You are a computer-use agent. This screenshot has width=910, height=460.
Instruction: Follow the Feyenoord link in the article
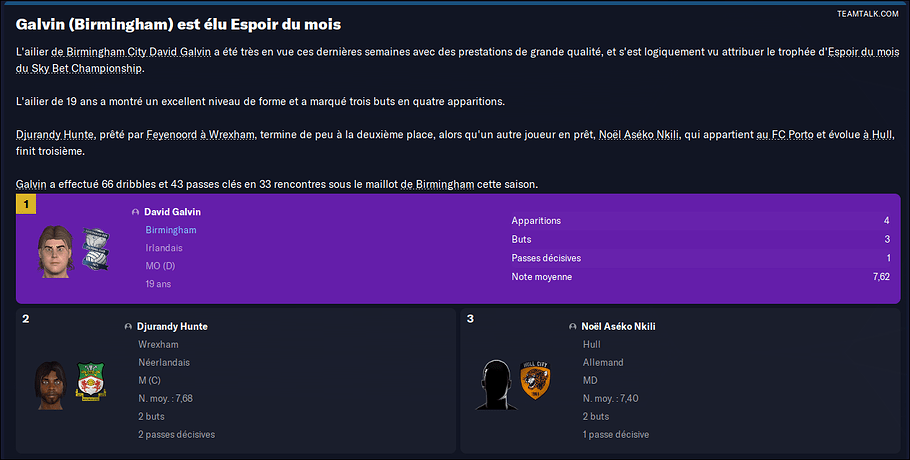click(171, 135)
